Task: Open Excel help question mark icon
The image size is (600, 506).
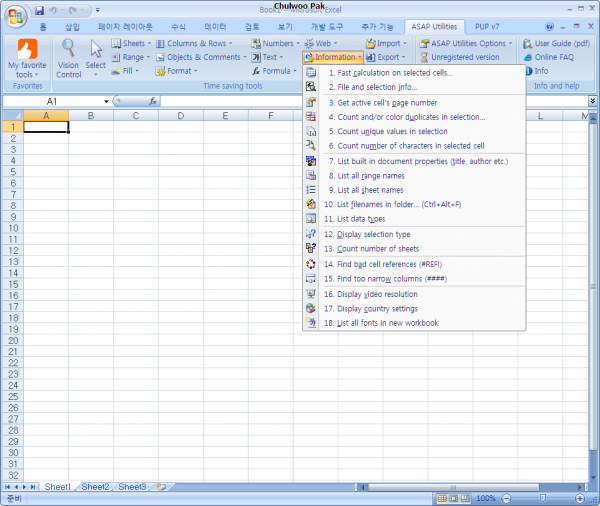Action: [549, 26]
